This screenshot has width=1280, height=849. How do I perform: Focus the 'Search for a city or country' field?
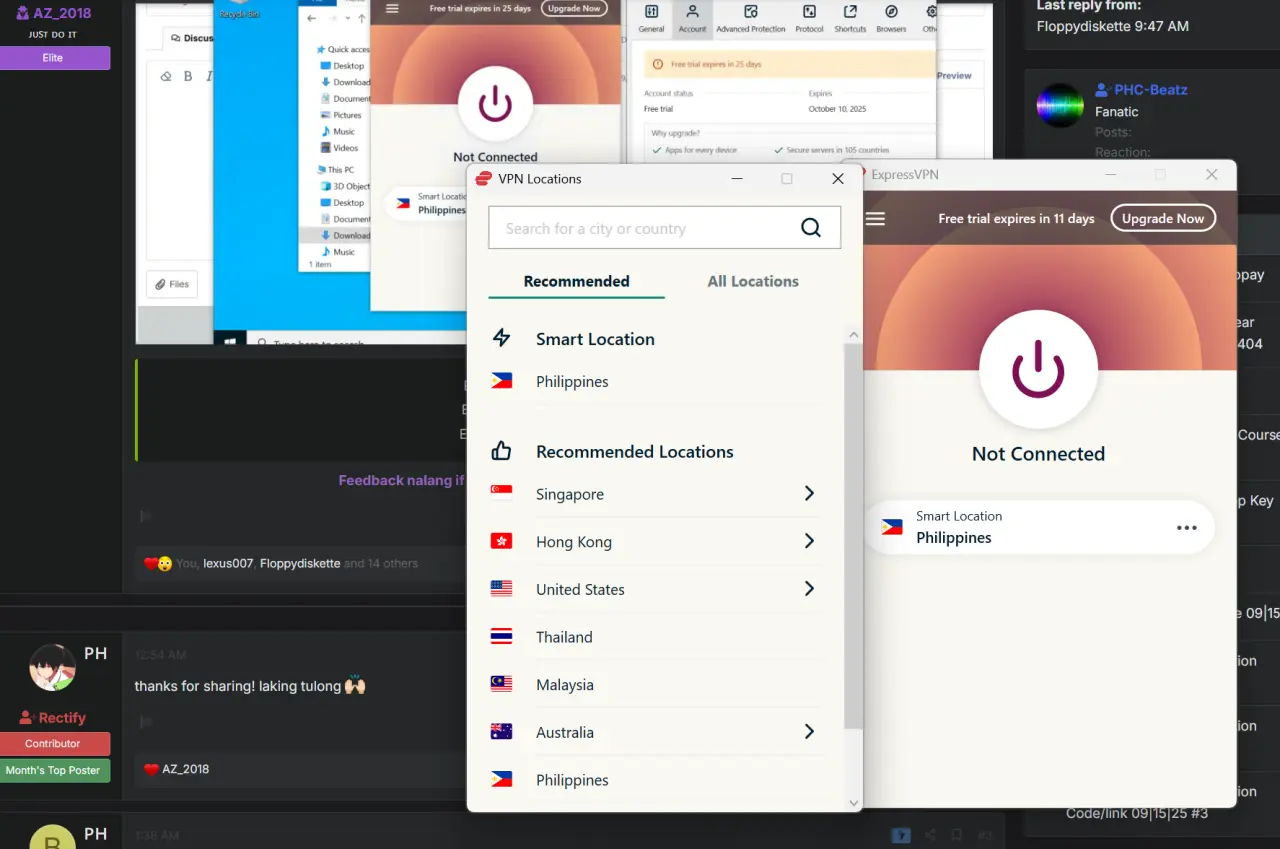tap(664, 228)
